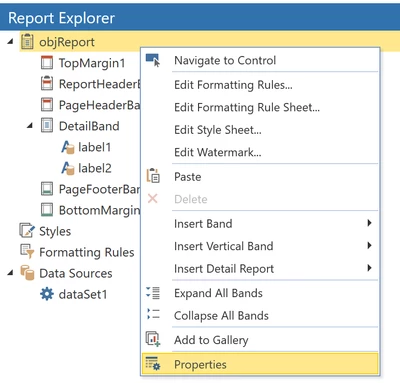Click the TopMargin1 band icon
This screenshot has height=383, width=400.
point(47,63)
